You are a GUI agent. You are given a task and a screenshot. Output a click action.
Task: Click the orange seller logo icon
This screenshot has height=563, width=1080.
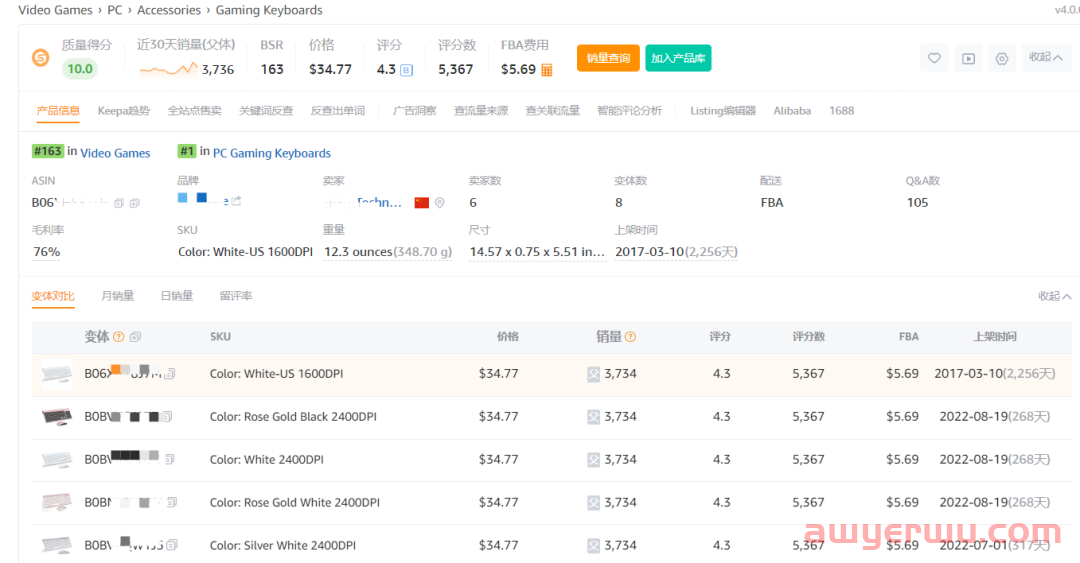pos(41,58)
